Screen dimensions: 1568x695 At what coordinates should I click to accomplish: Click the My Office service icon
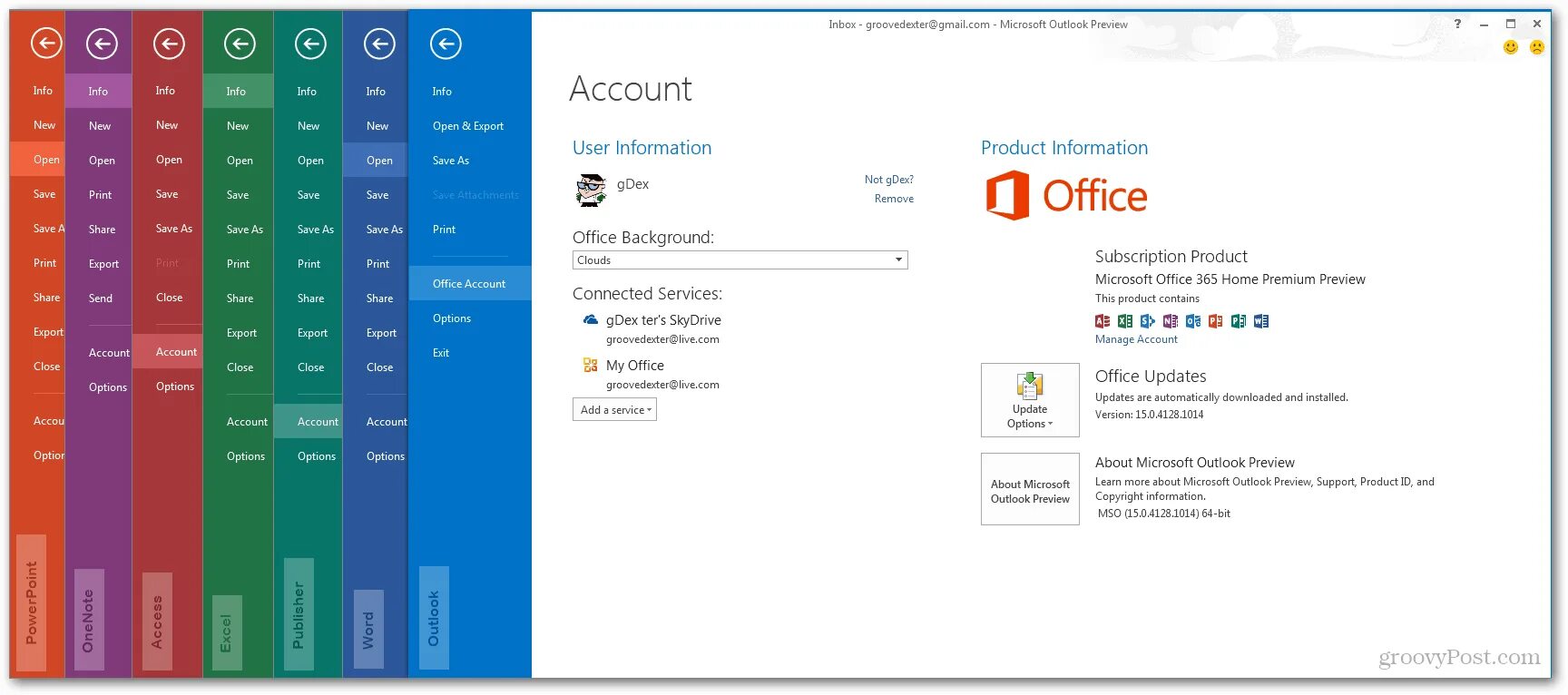pos(591,365)
